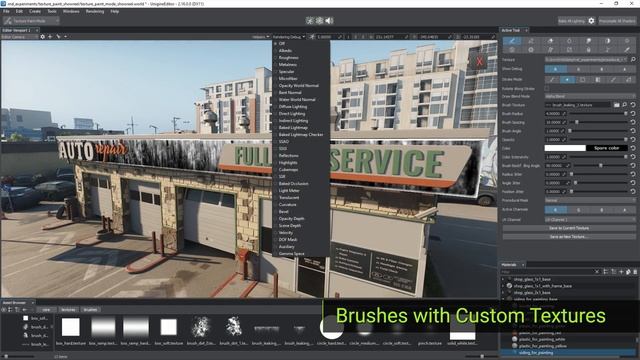Select the second tool icon in Active Tool panel

(531, 41)
